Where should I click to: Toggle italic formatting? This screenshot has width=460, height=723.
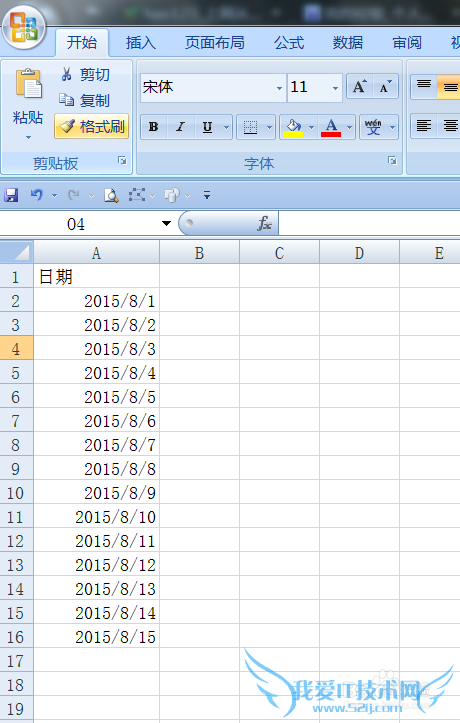[x=180, y=127]
